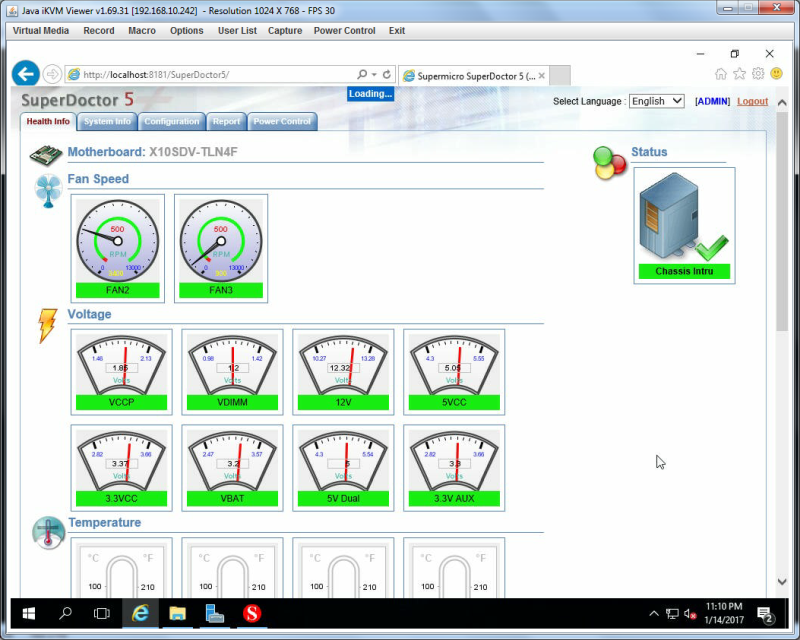Click the Logout link

[753, 101]
